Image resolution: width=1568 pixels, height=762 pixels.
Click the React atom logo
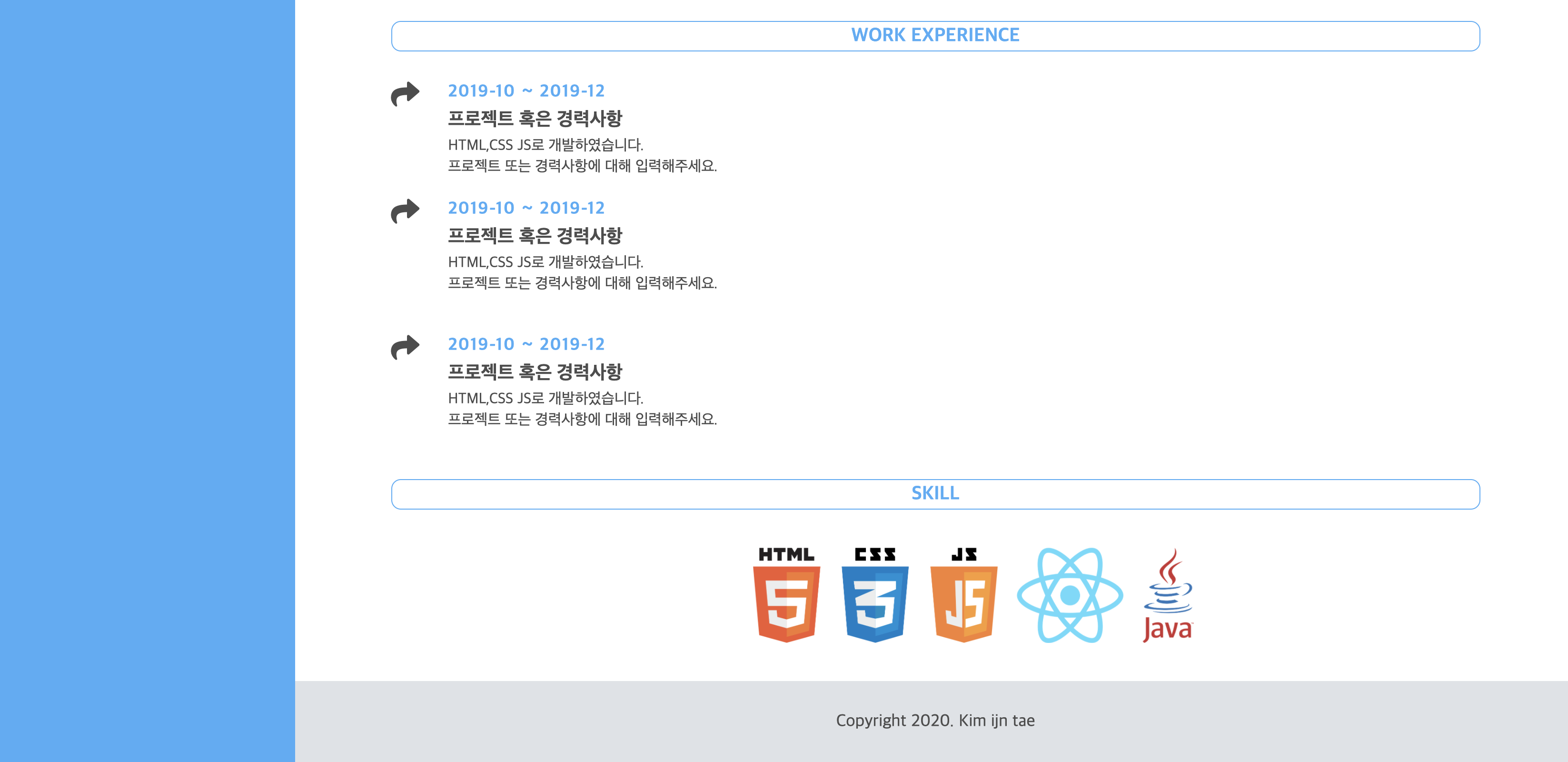(x=1070, y=595)
